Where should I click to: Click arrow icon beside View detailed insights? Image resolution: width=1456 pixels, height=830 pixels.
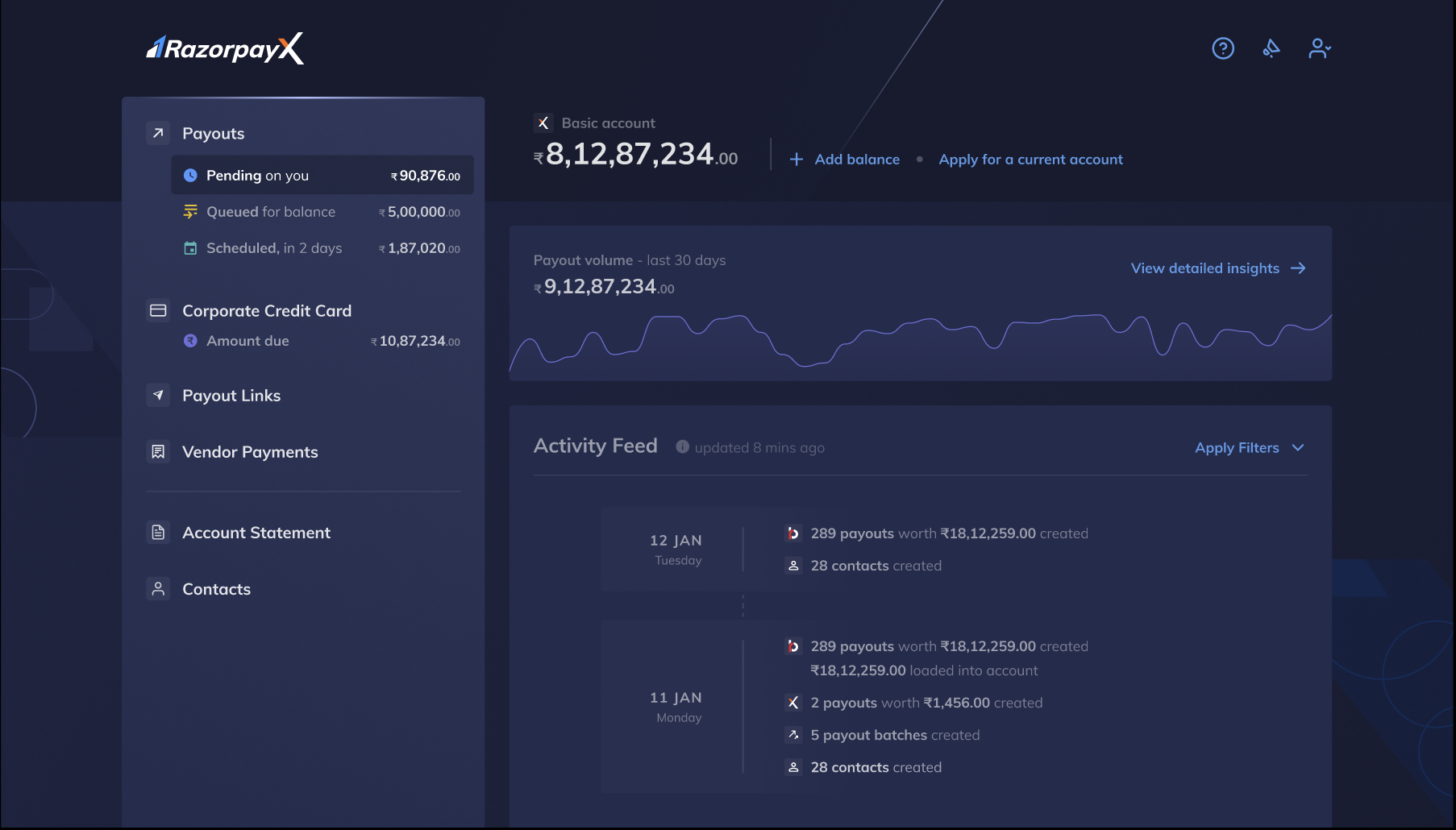coord(1298,268)
